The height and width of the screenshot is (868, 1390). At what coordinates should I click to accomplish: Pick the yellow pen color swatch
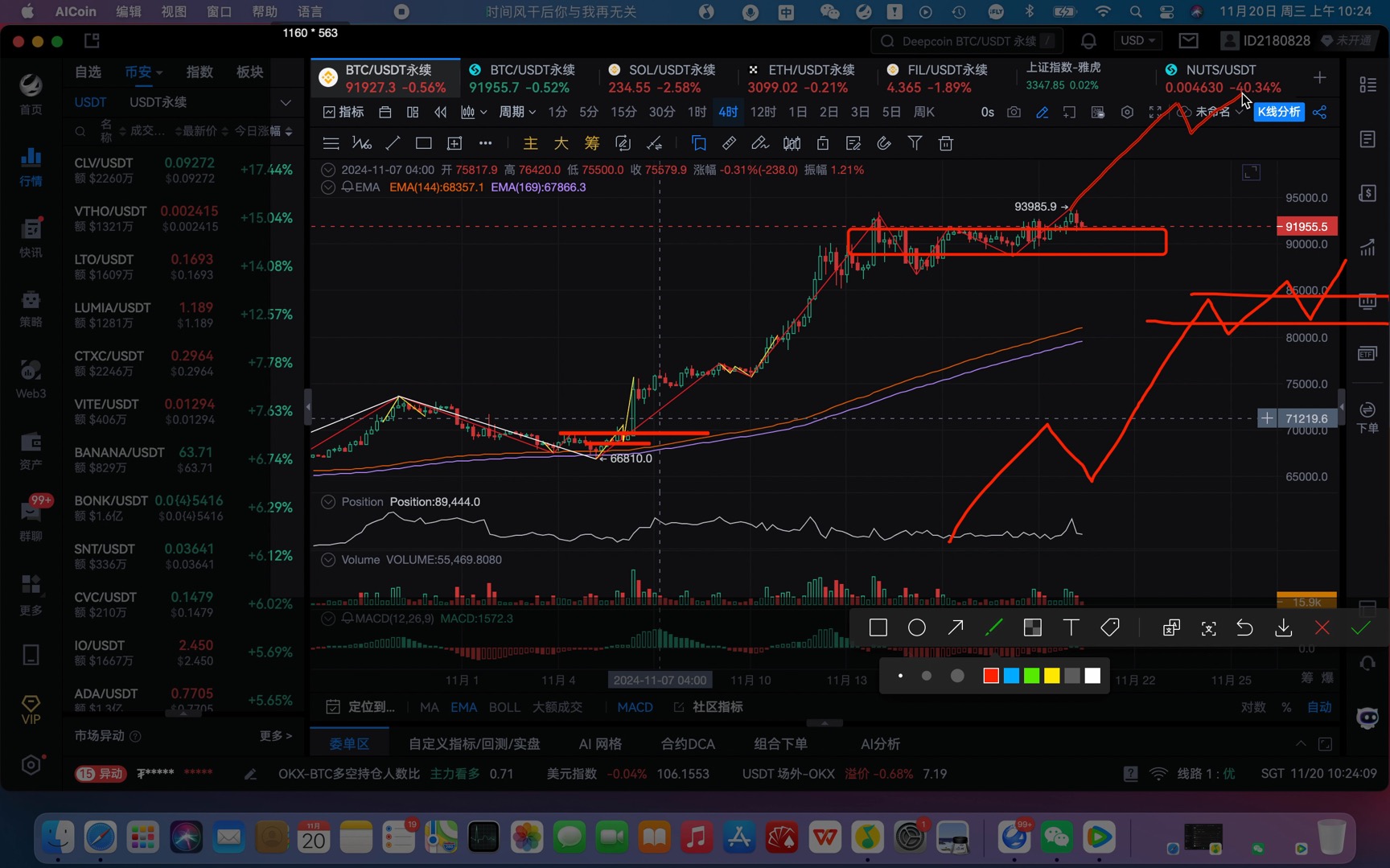(x=1051, y=676)
